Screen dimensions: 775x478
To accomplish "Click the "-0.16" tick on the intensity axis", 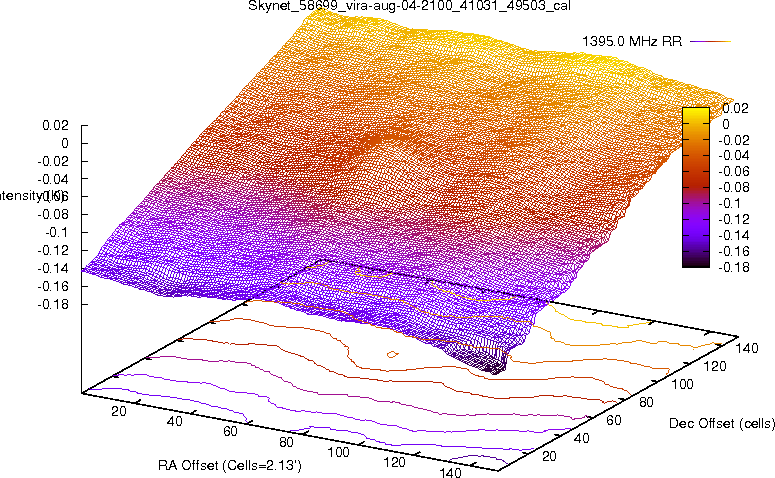I will [53, 286].
